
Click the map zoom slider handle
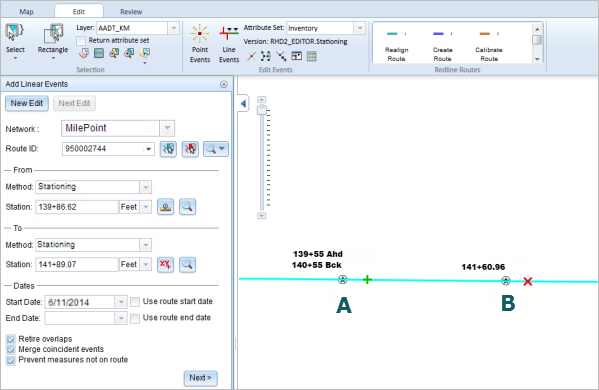pyautogui.click(x=262, y=110)
